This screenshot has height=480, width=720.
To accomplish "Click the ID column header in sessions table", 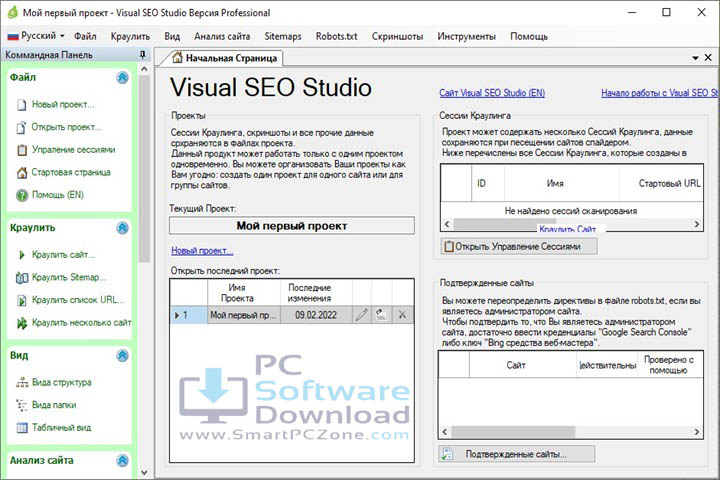I will [488, 183].
